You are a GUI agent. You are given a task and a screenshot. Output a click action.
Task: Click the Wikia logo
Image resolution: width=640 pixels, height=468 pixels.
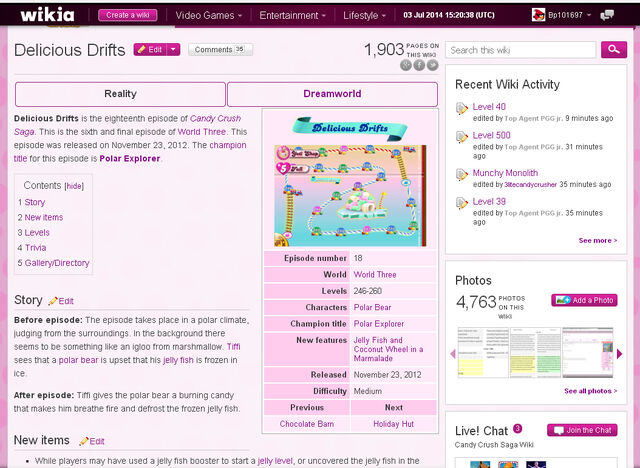pyautogui.click(x=47, y=15)
